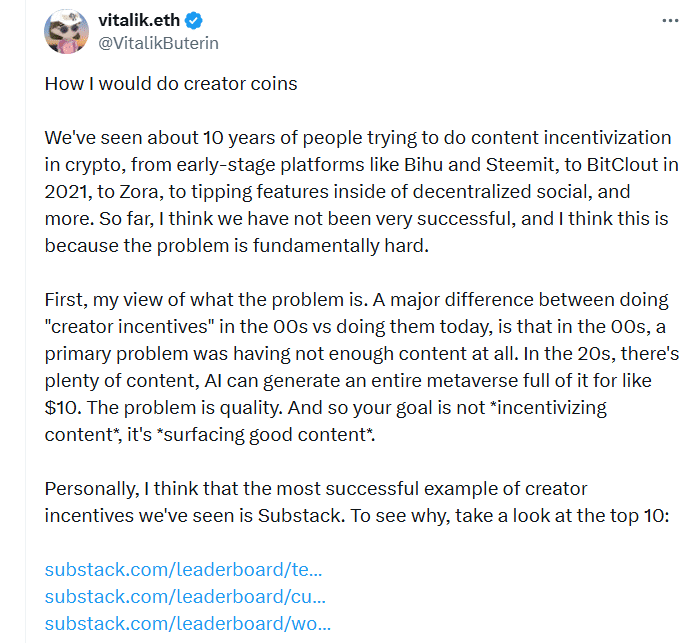Click the "How I would do creator coins" line

[171, 83]
